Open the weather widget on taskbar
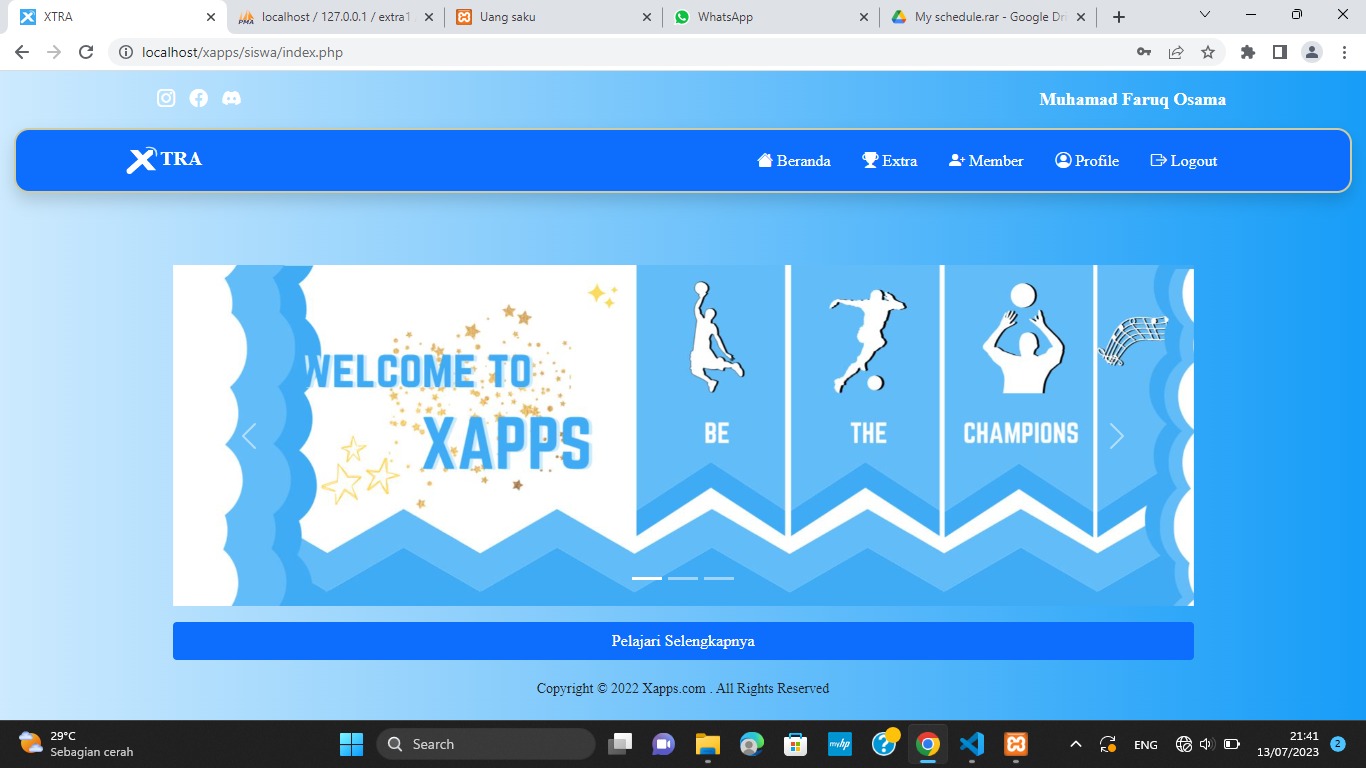Image resolution: width=1366 pixels, height=768 pixels. (76, 744)
